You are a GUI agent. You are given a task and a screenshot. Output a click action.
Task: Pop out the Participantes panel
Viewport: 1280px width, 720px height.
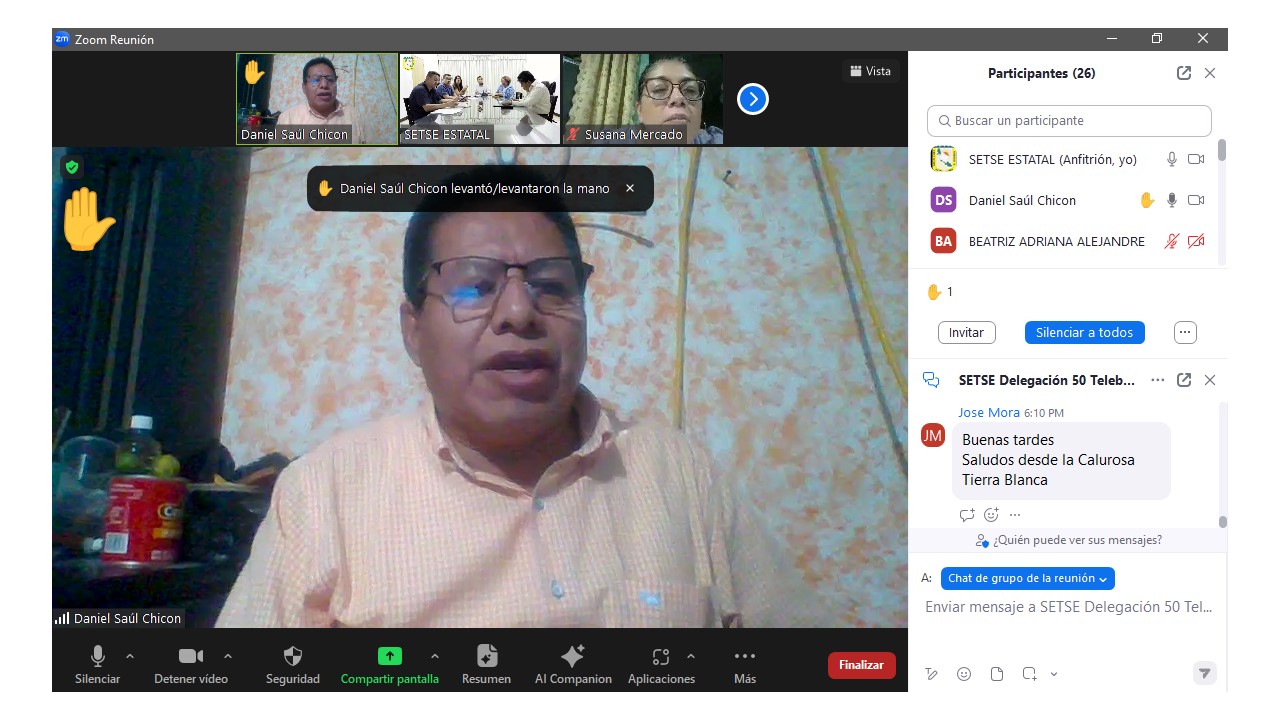[1184, 73]
